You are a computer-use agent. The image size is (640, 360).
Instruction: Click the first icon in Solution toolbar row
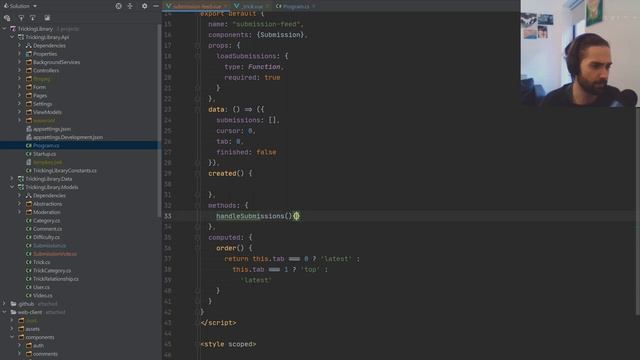pos(7,18)
